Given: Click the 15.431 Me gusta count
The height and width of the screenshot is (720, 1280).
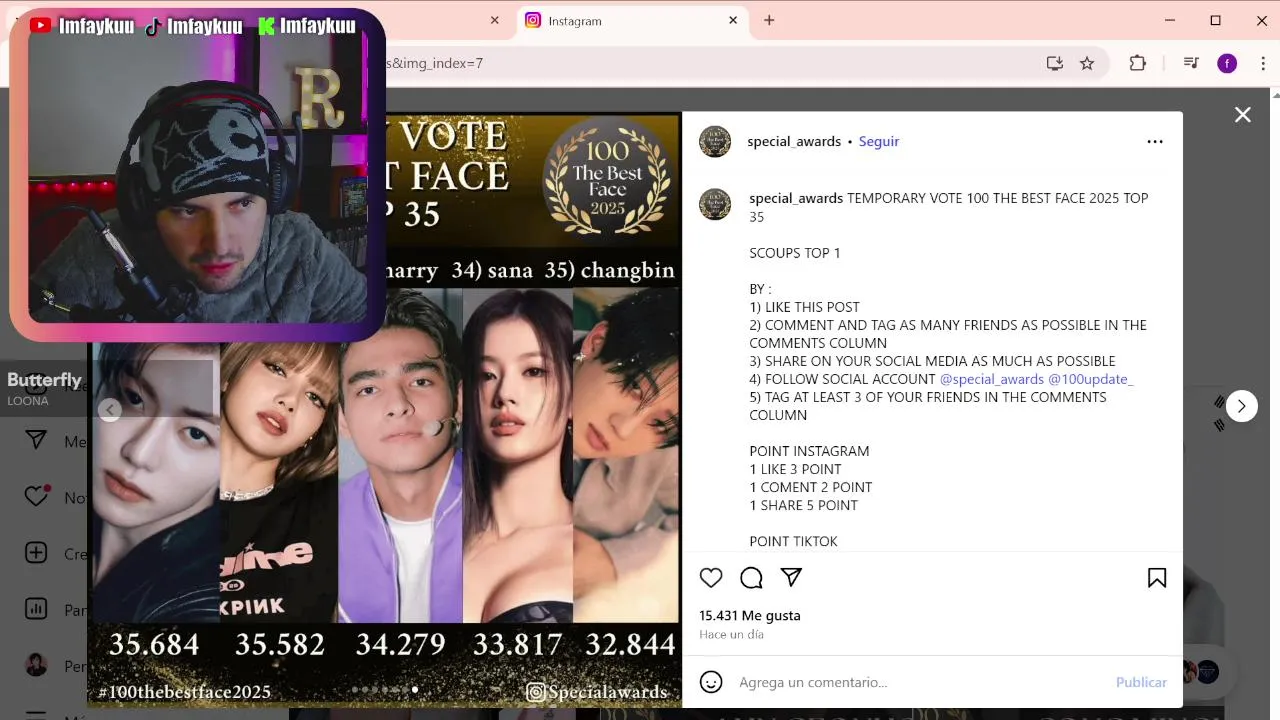Looking at the screenshot, I should [x=750, y=615].
